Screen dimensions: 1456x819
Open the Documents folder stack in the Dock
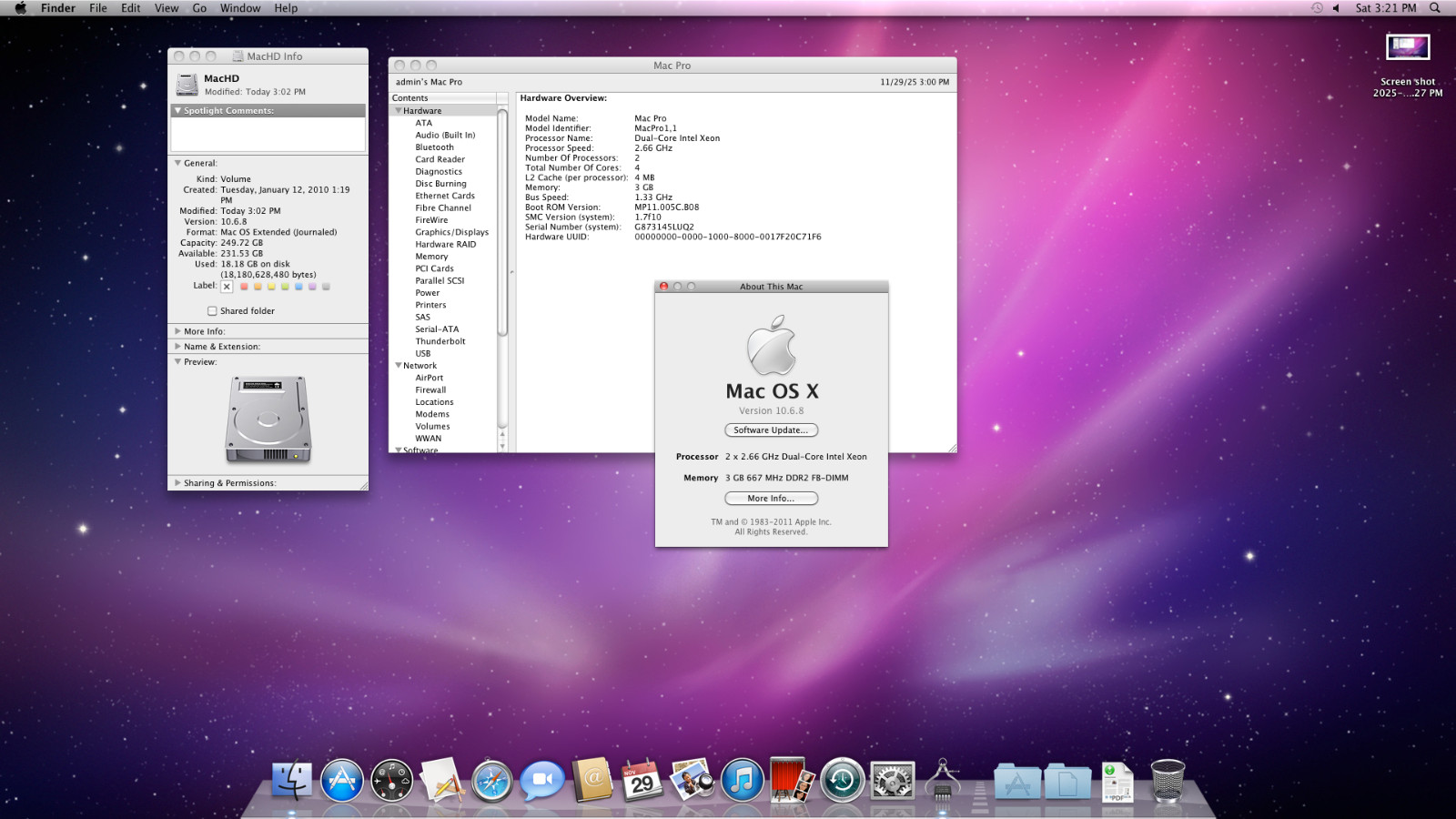(1067, 781)
